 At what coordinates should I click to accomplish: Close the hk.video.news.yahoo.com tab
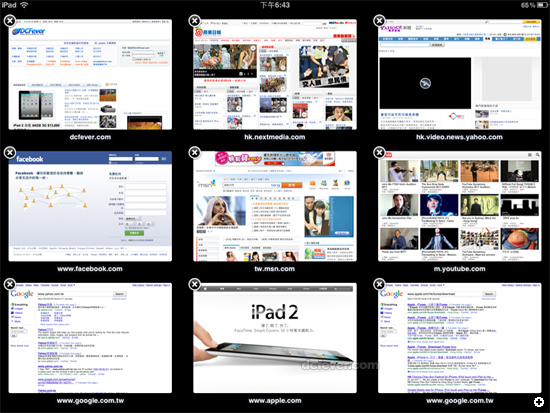pos(379,21)
